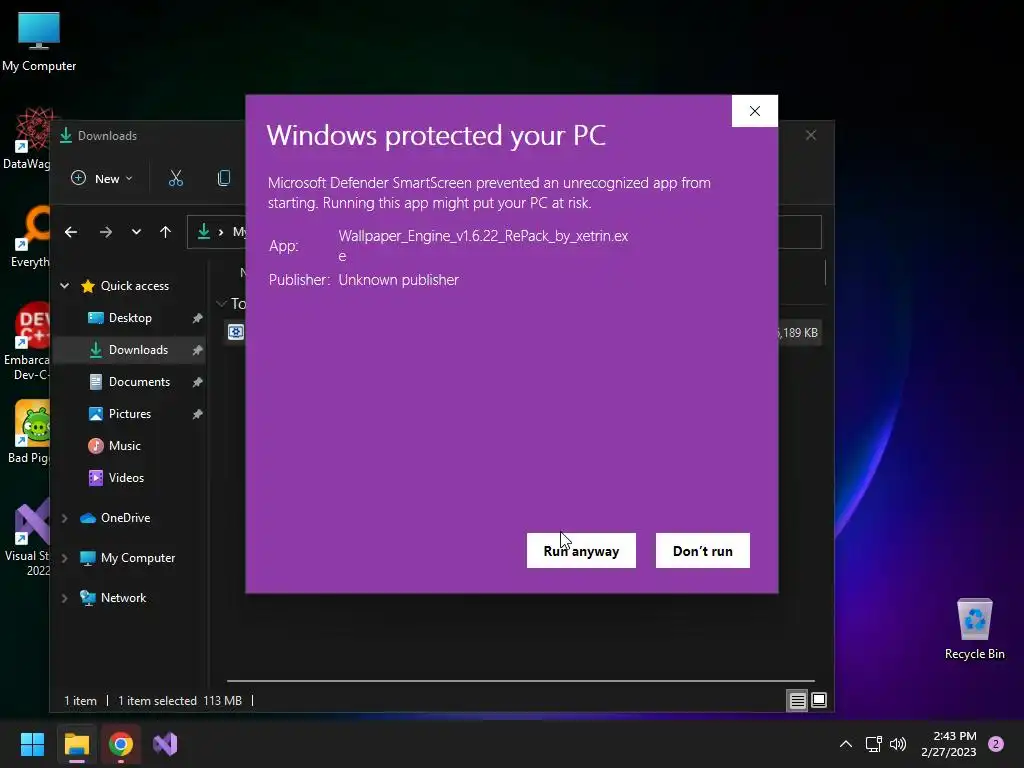Go forward in File Explorer
1024x768 pixels.
point(105,232)
